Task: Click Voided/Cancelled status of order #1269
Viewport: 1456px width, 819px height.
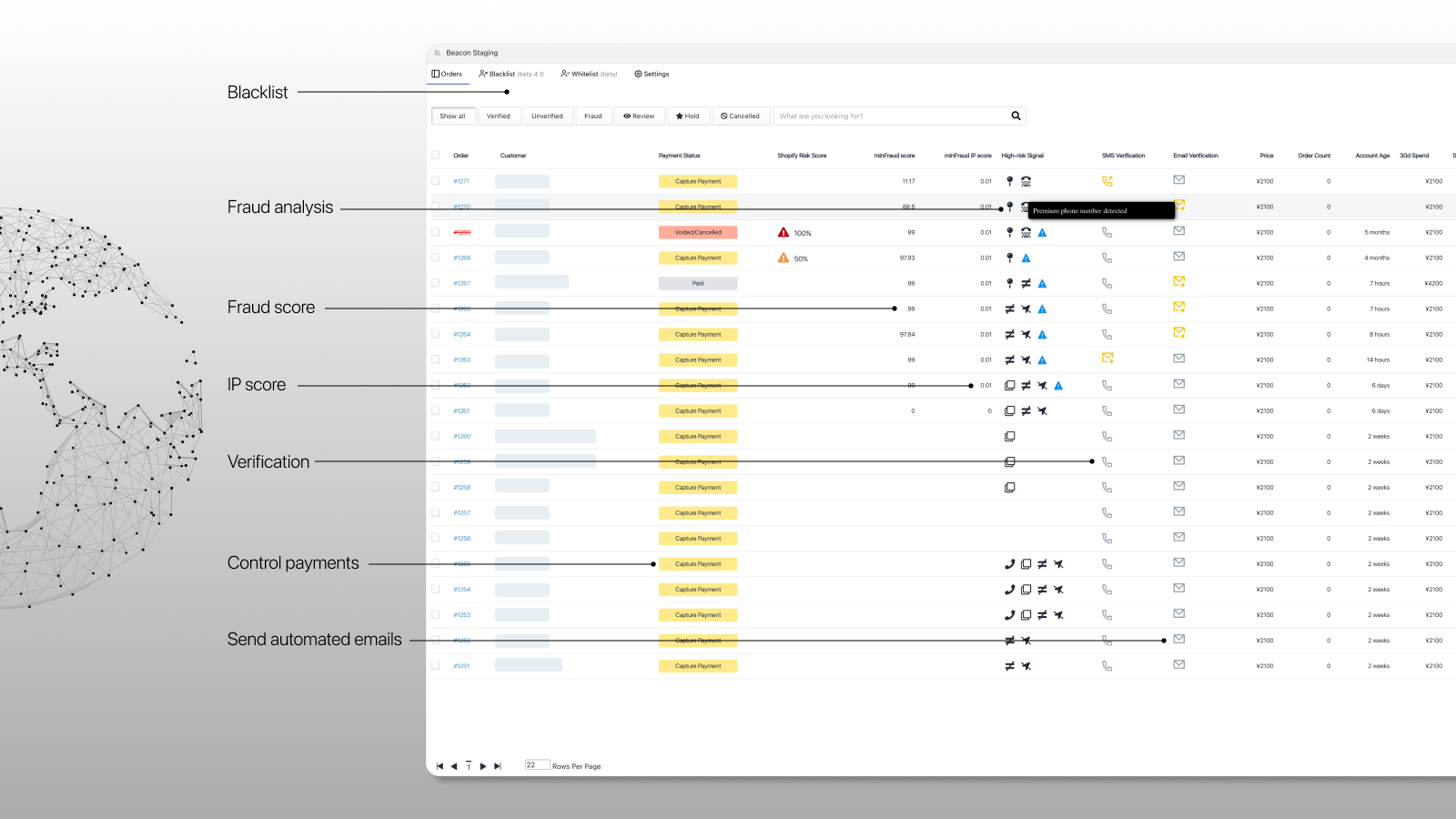Action: pyautogui.click(x=698, y=232)
